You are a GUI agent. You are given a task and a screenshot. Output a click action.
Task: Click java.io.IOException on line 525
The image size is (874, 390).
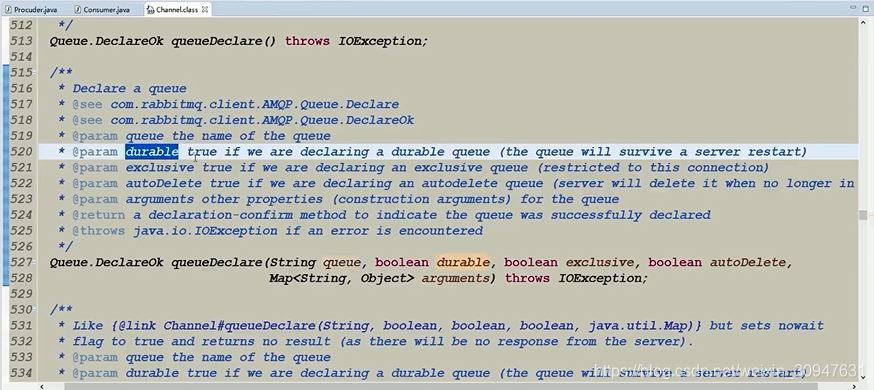click(x=205, y=231)
